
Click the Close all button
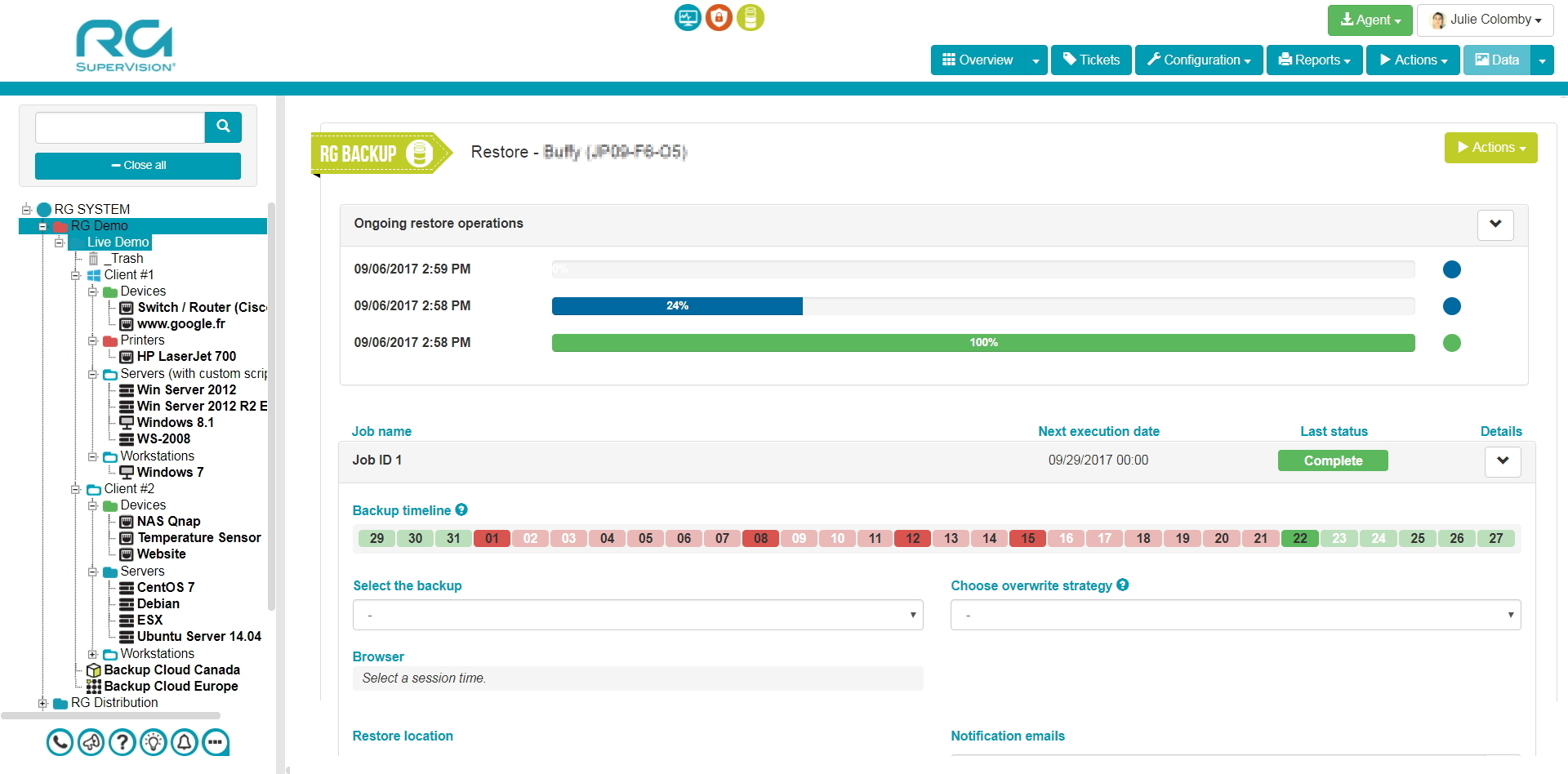tap(137, 165)
